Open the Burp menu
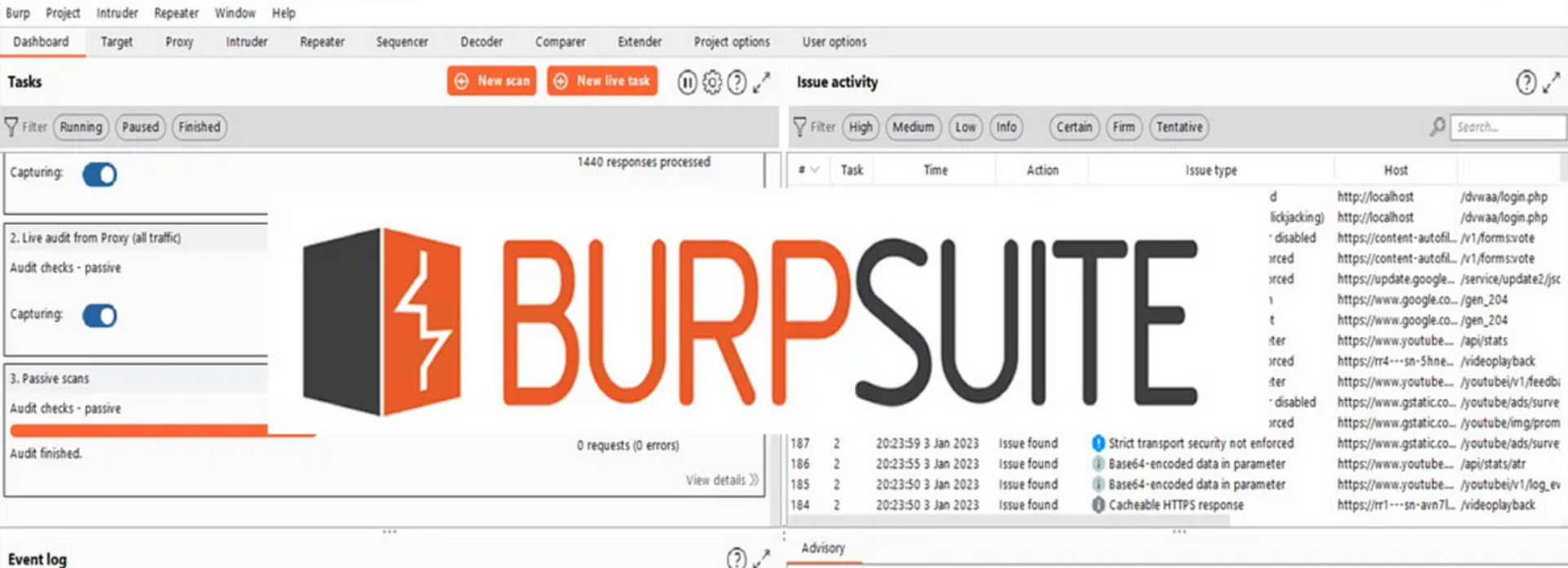The height and width of the screenshot is (568, 1568). (17, 13)
